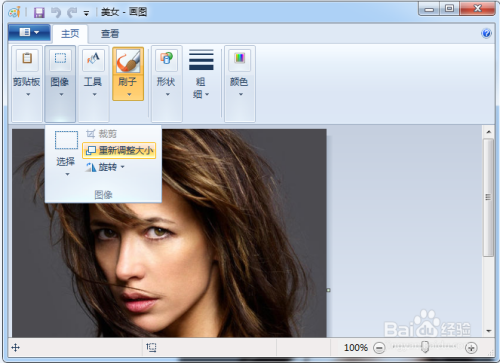Click the 工具 pencil-and-text icon
This screenshot has width=500, height=363.
pyautogui.click(x=93, y=59)
